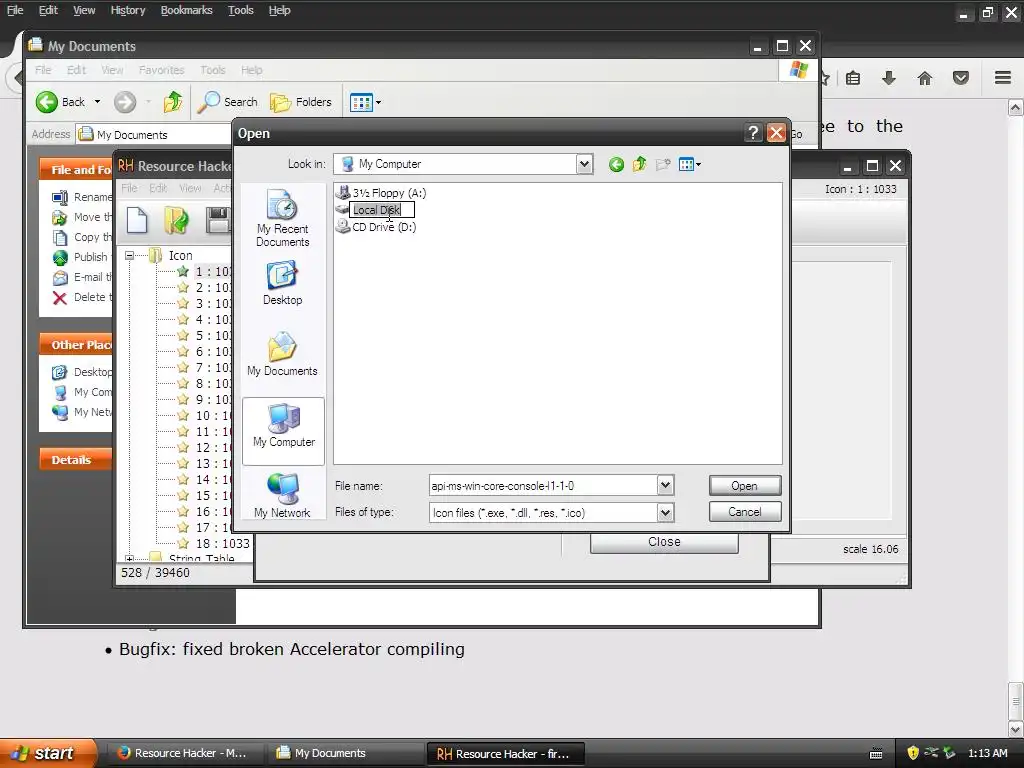Click the Help question mark in Open dialog
The width and height of the screenshot is (1024, 768).
(753, 133)
